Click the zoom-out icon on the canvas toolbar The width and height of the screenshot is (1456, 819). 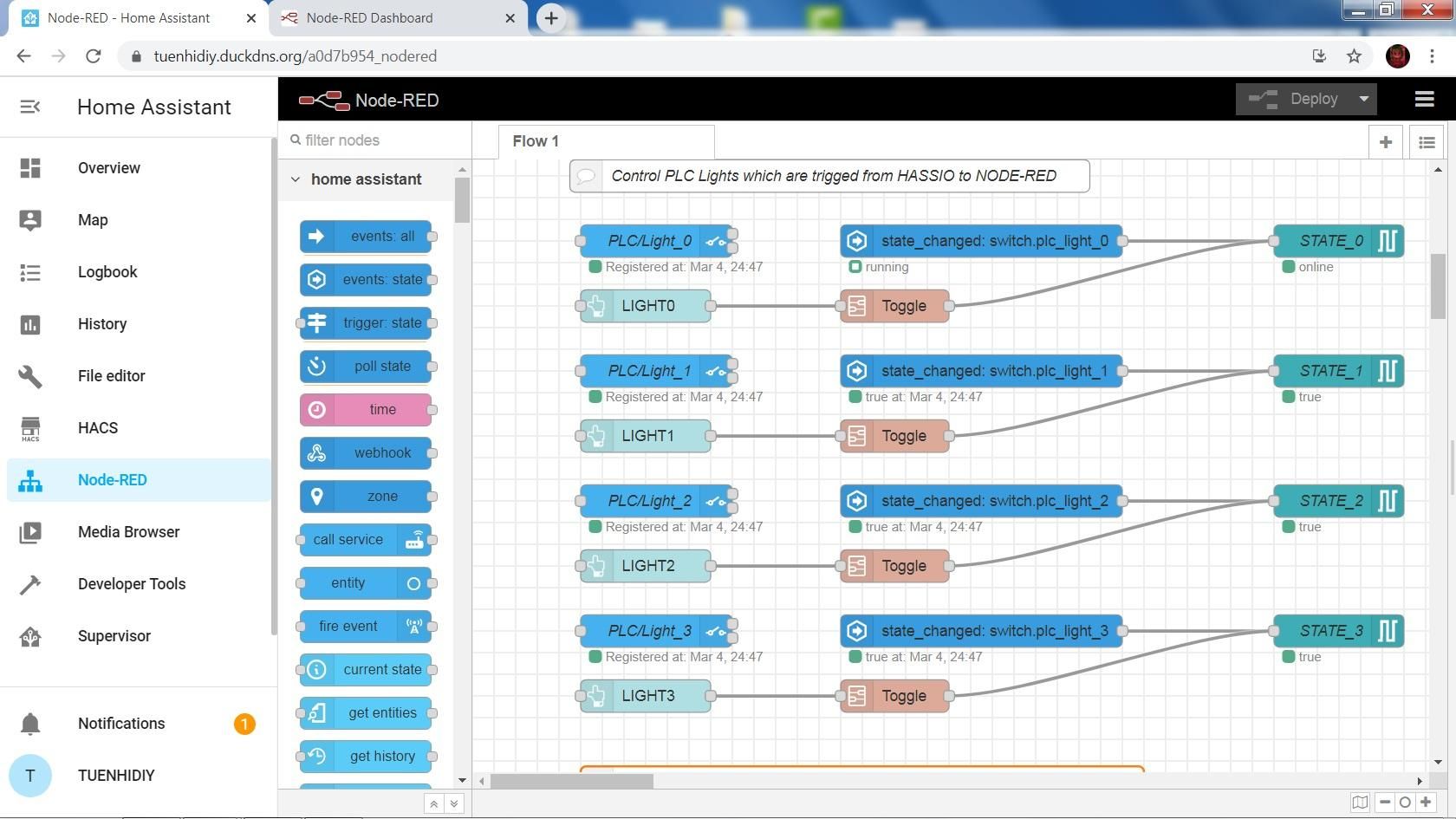1385,803
